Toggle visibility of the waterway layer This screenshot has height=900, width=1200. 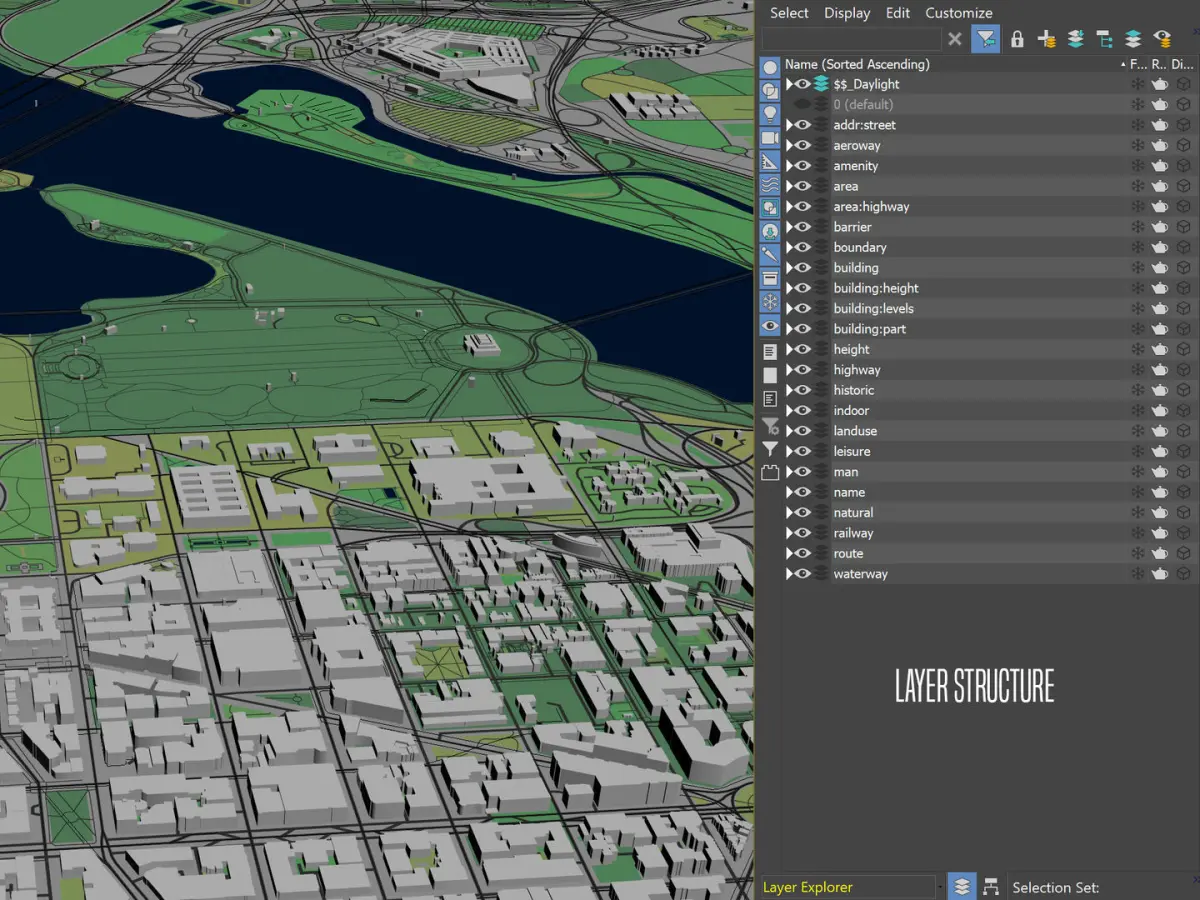803,574
